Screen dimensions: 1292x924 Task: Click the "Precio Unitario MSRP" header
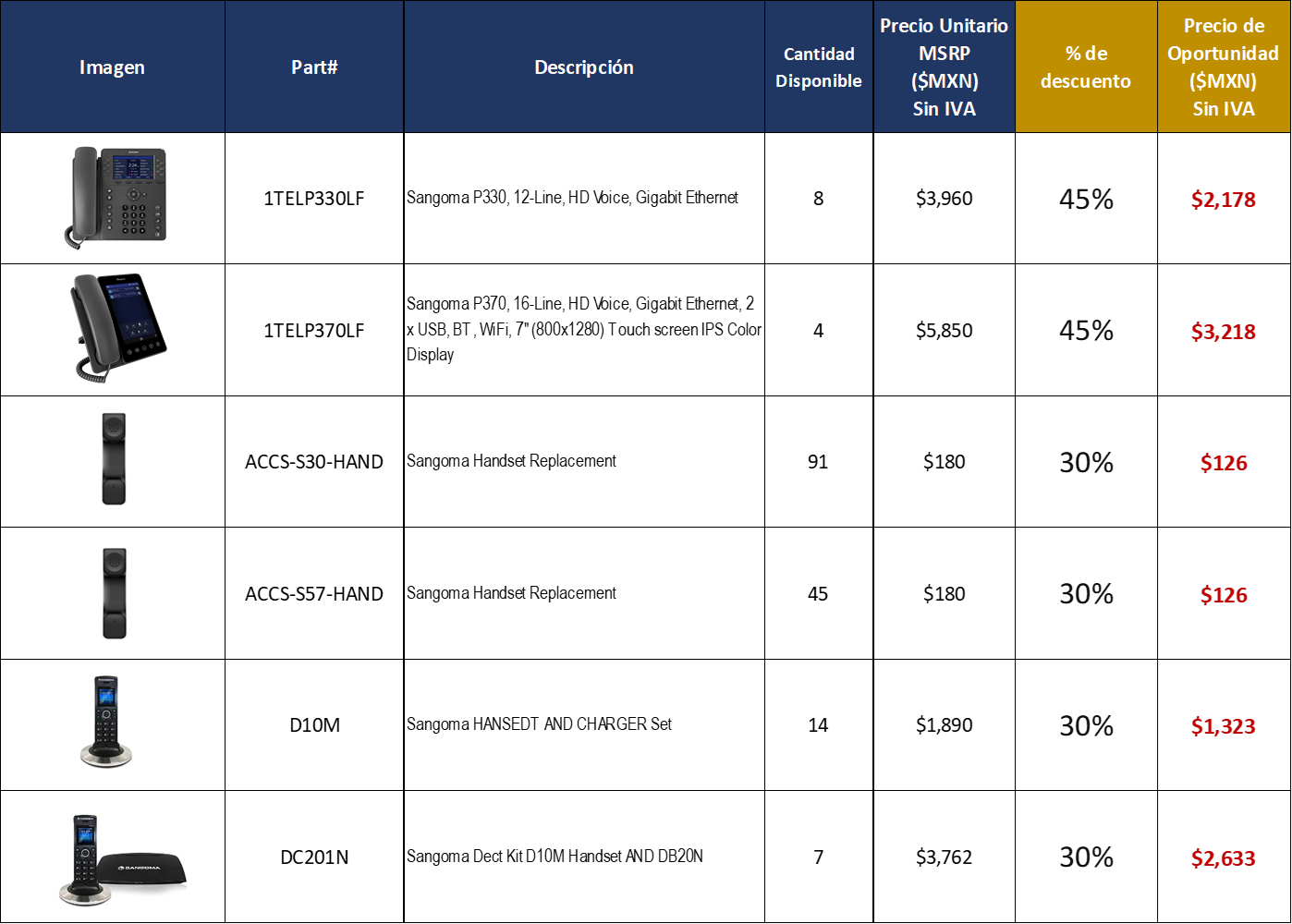[x=944, y=67]
